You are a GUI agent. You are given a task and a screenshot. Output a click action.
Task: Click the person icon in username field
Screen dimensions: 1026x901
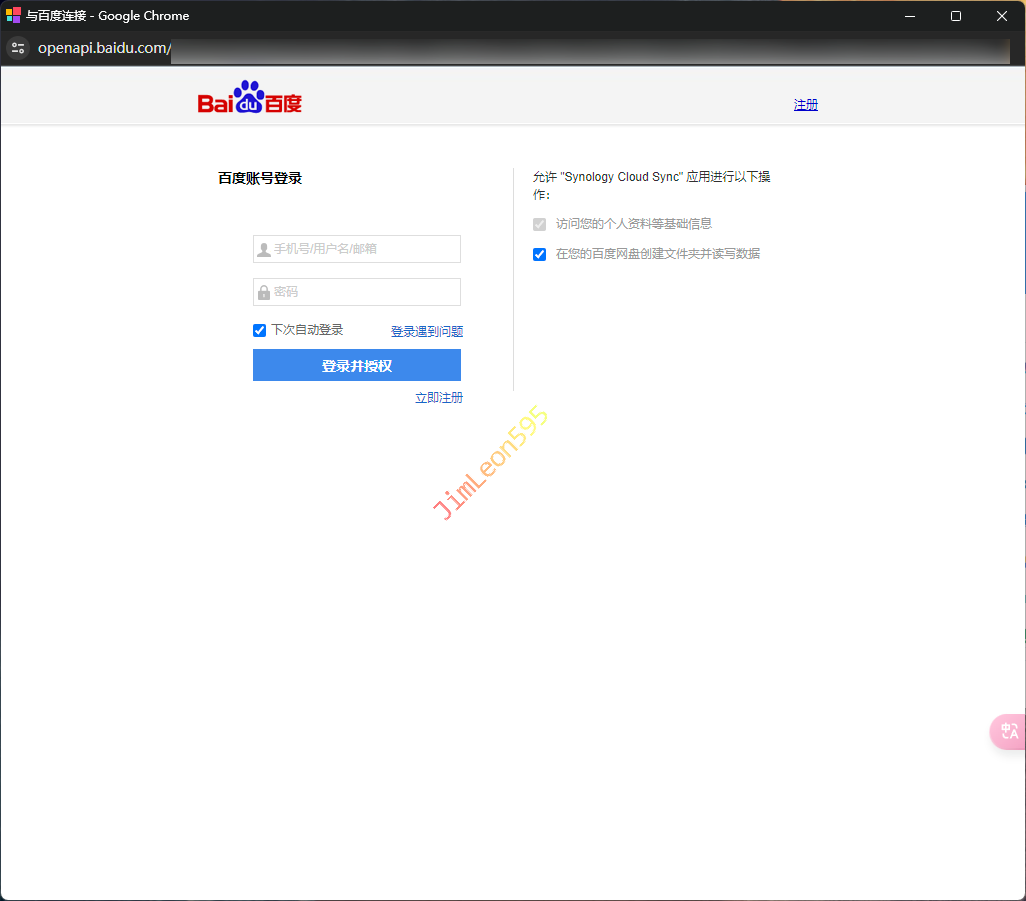click(x=264, y=249)
